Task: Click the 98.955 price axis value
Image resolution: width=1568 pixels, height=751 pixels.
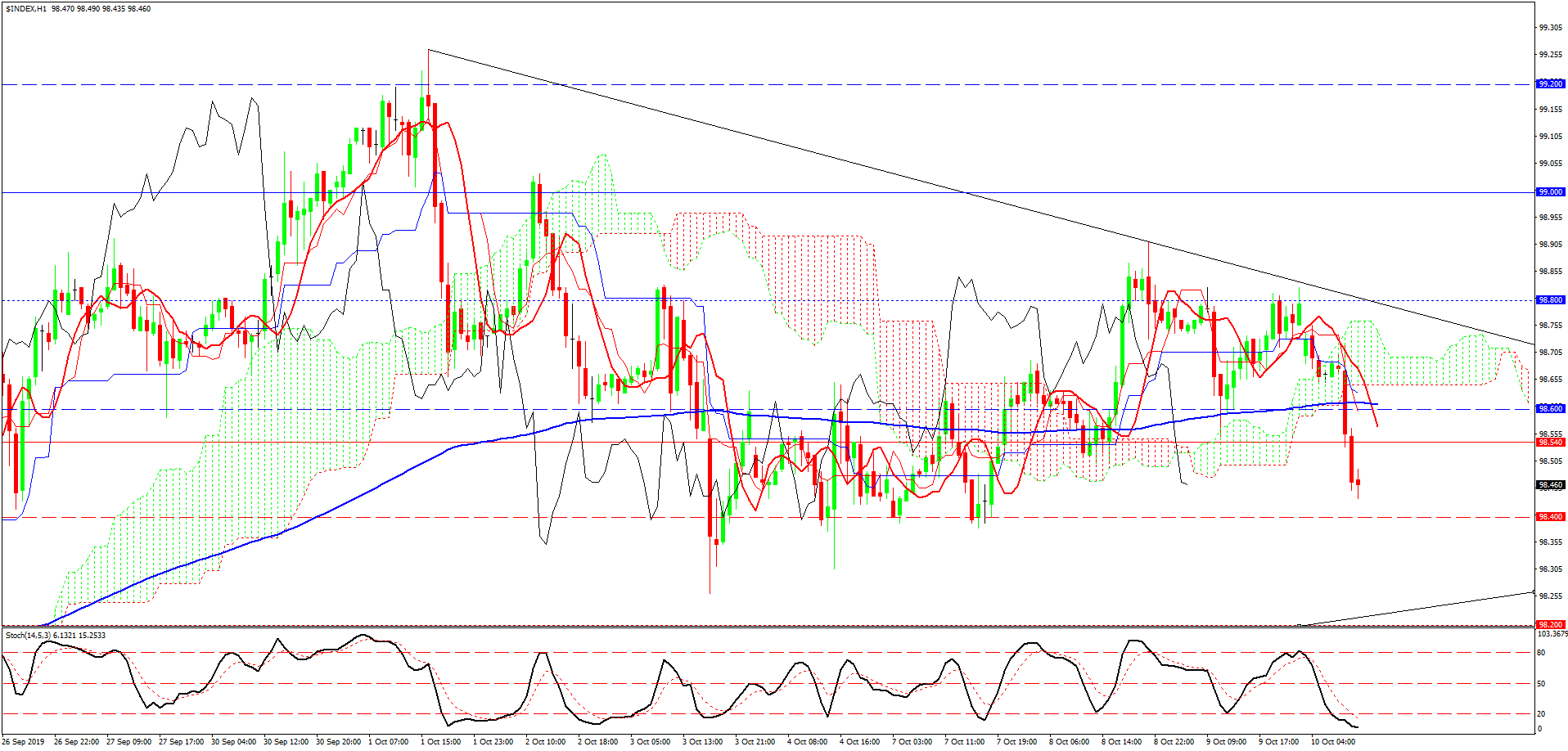Action: (1551, 217)
